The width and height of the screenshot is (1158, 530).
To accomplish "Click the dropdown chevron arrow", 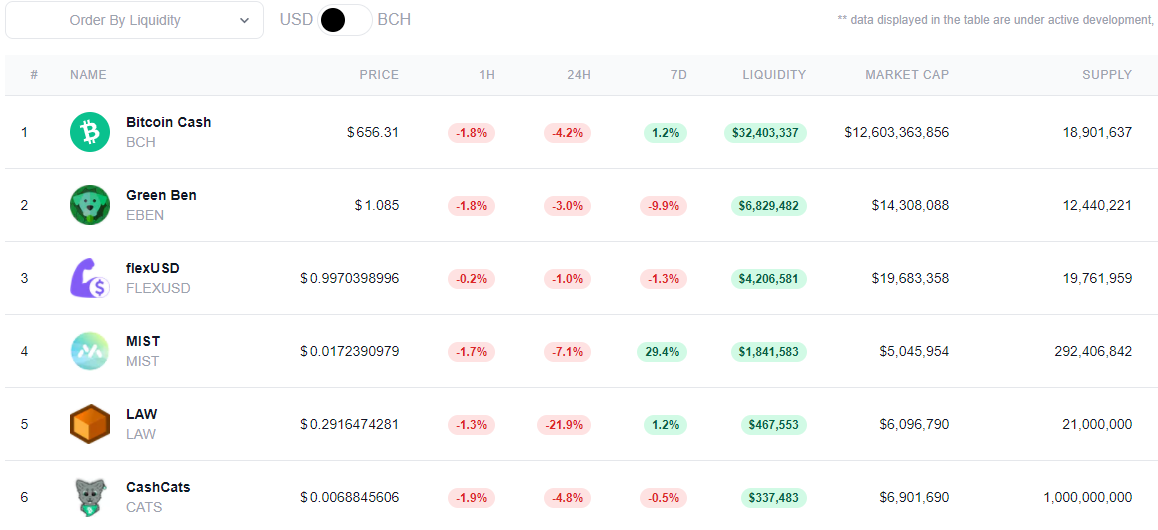I will [x=244, y=21].
